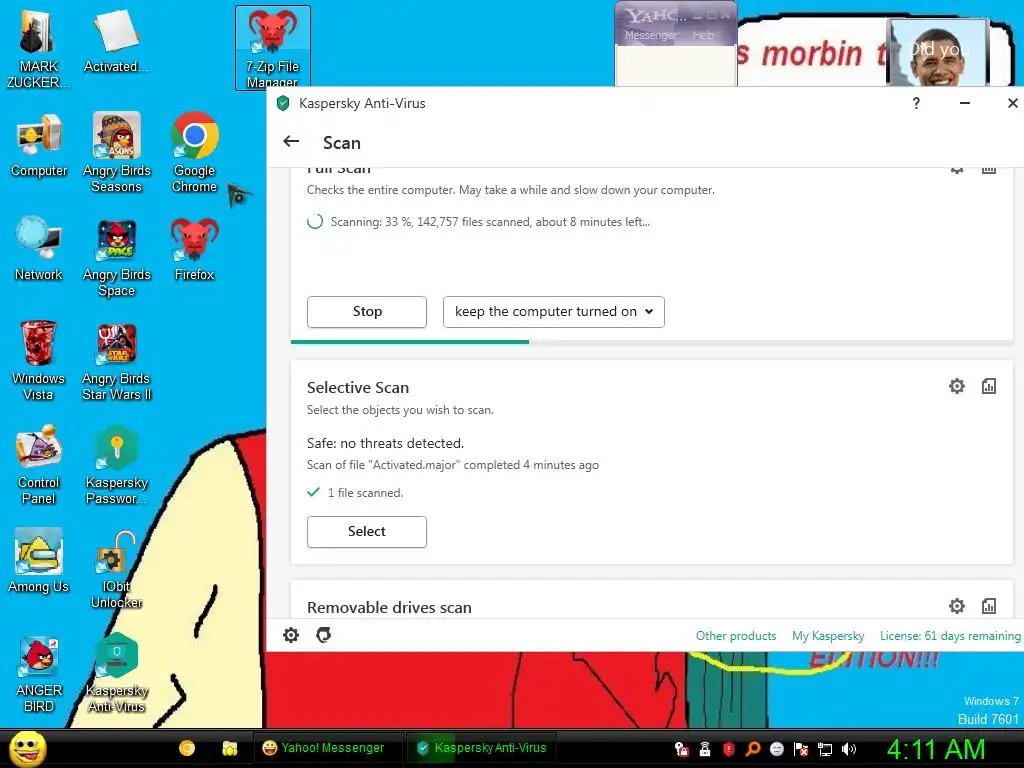This screenshot has width=1024, height=768.
Task: Launch Among Us desktop shortcut
Action: 39,561
